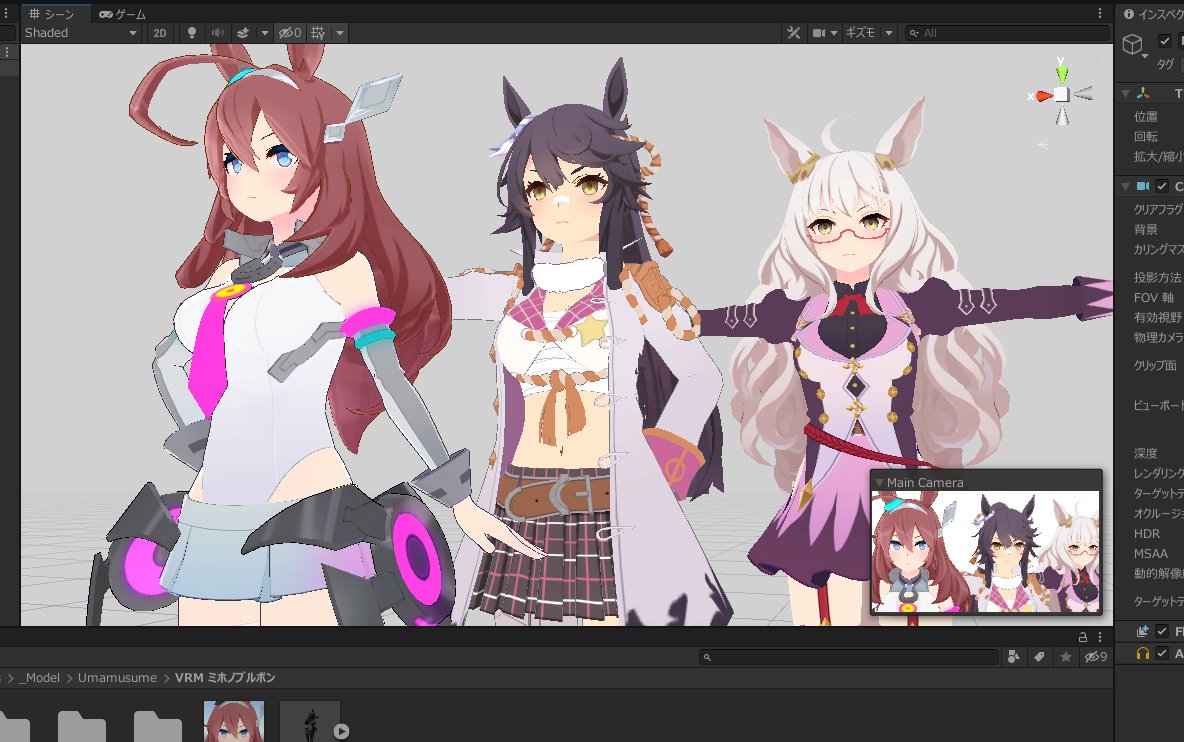Open the ギズモ dropdown arrow
The height and width of the screenshot is (742, 1184).
[x=889, y=32]
